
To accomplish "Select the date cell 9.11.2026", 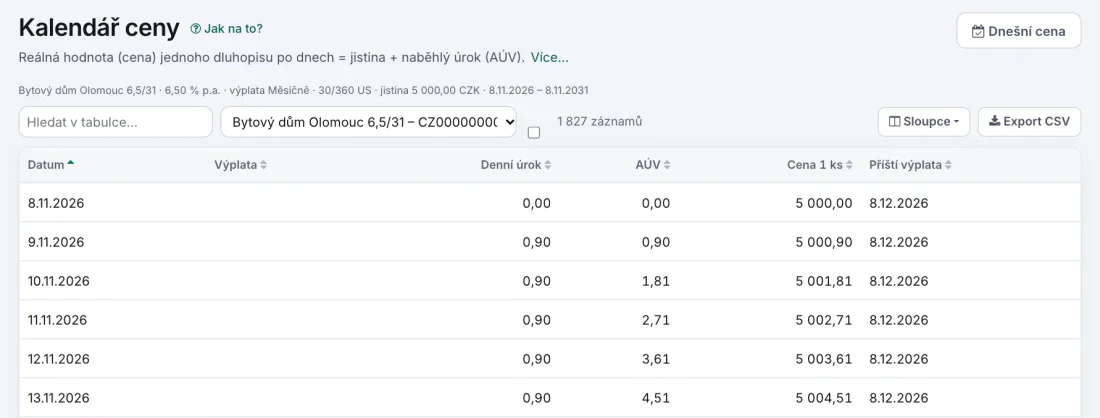I will coord(56,242).
